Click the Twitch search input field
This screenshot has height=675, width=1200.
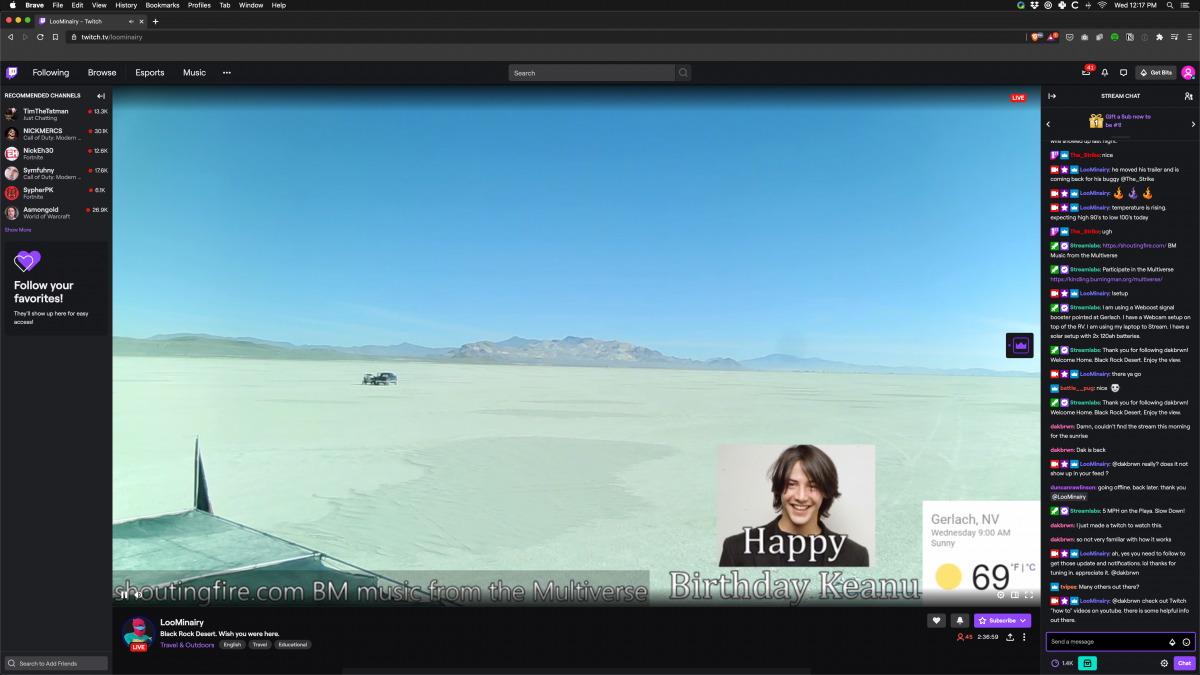pos(592,72)
